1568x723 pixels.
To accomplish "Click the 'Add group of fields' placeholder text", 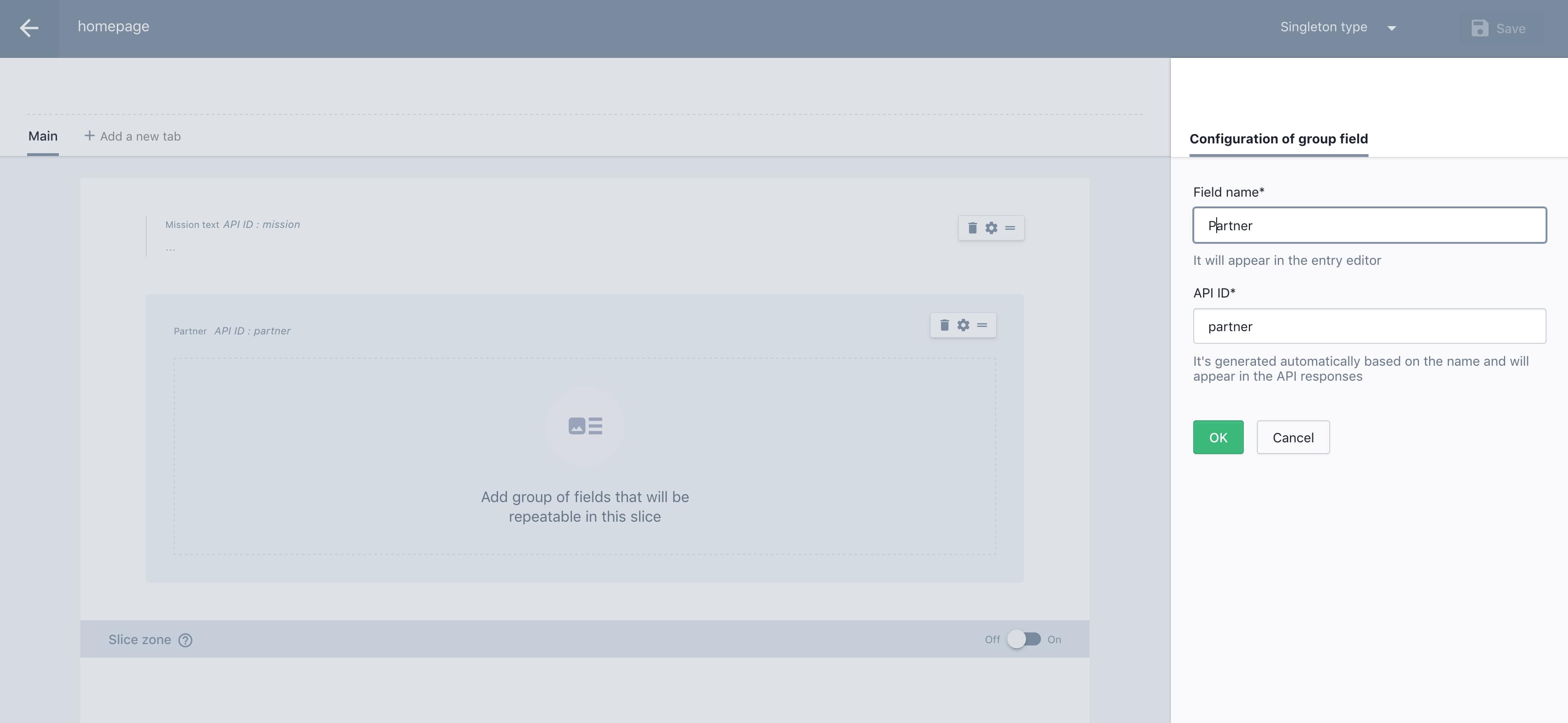I will click(x=584, y=506).
